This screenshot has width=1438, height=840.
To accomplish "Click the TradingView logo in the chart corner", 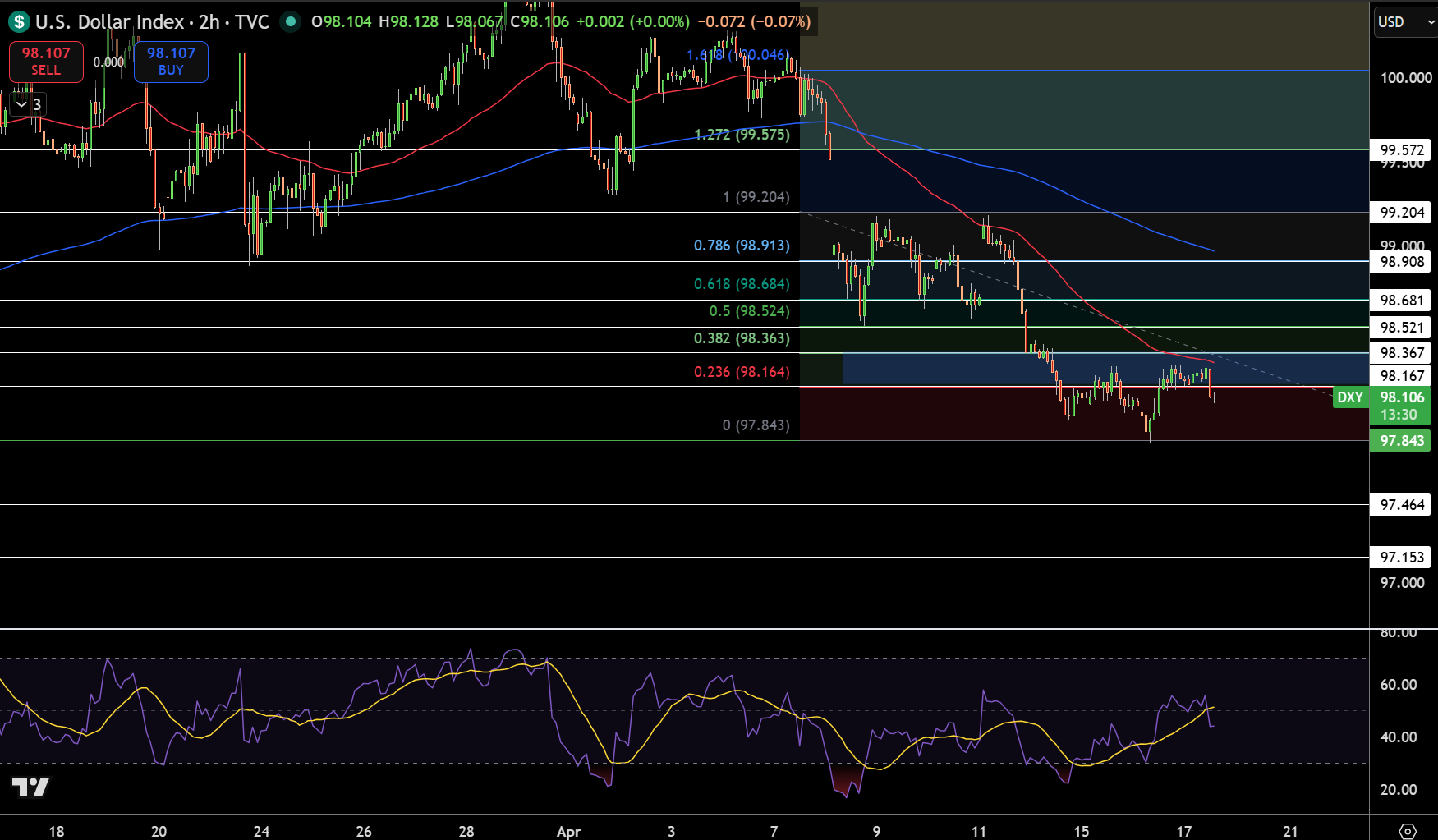I will click(x=30, y=787).
